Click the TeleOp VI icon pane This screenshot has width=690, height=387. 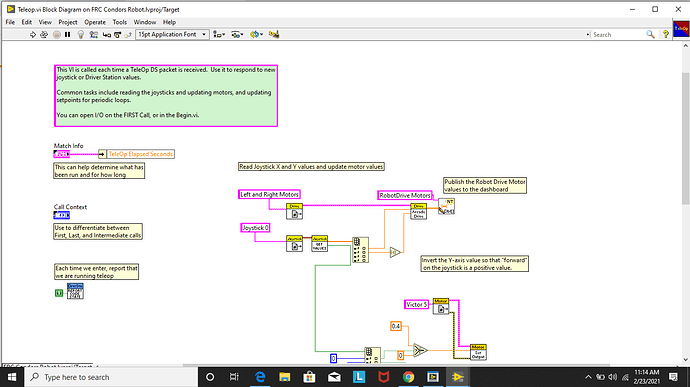[681, 29]
